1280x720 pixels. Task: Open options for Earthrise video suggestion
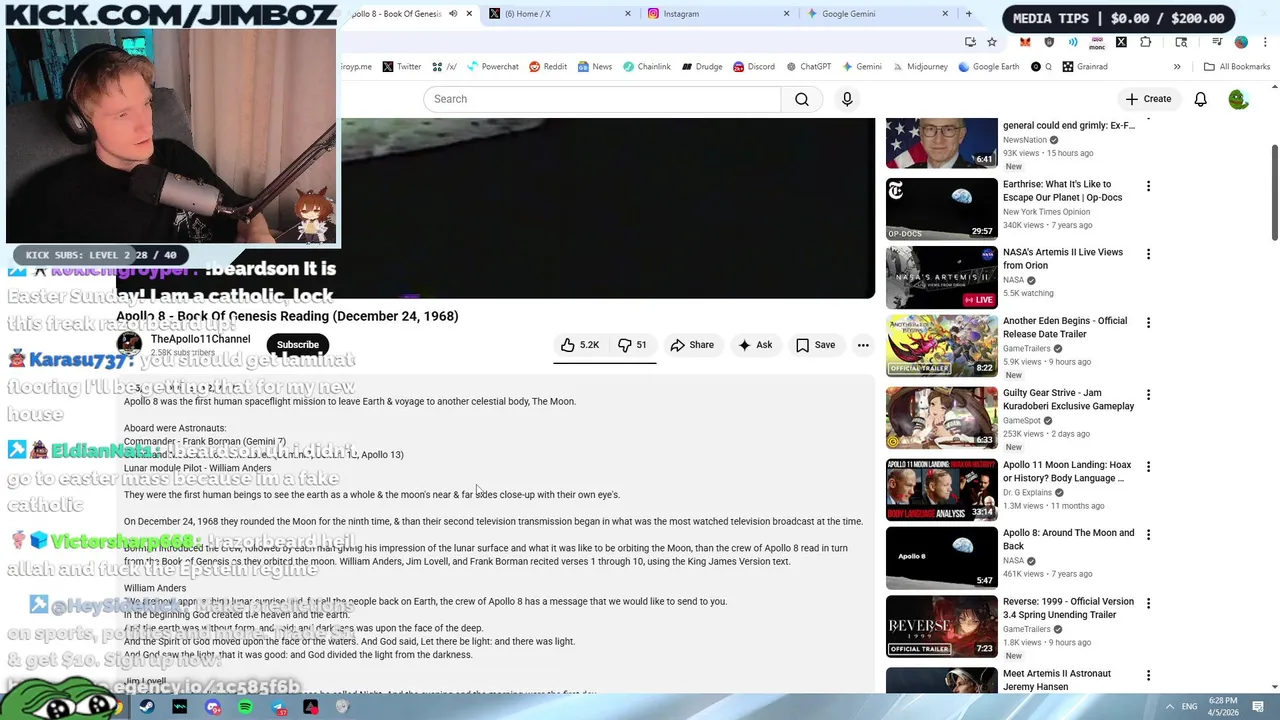tap(1148, 186)
